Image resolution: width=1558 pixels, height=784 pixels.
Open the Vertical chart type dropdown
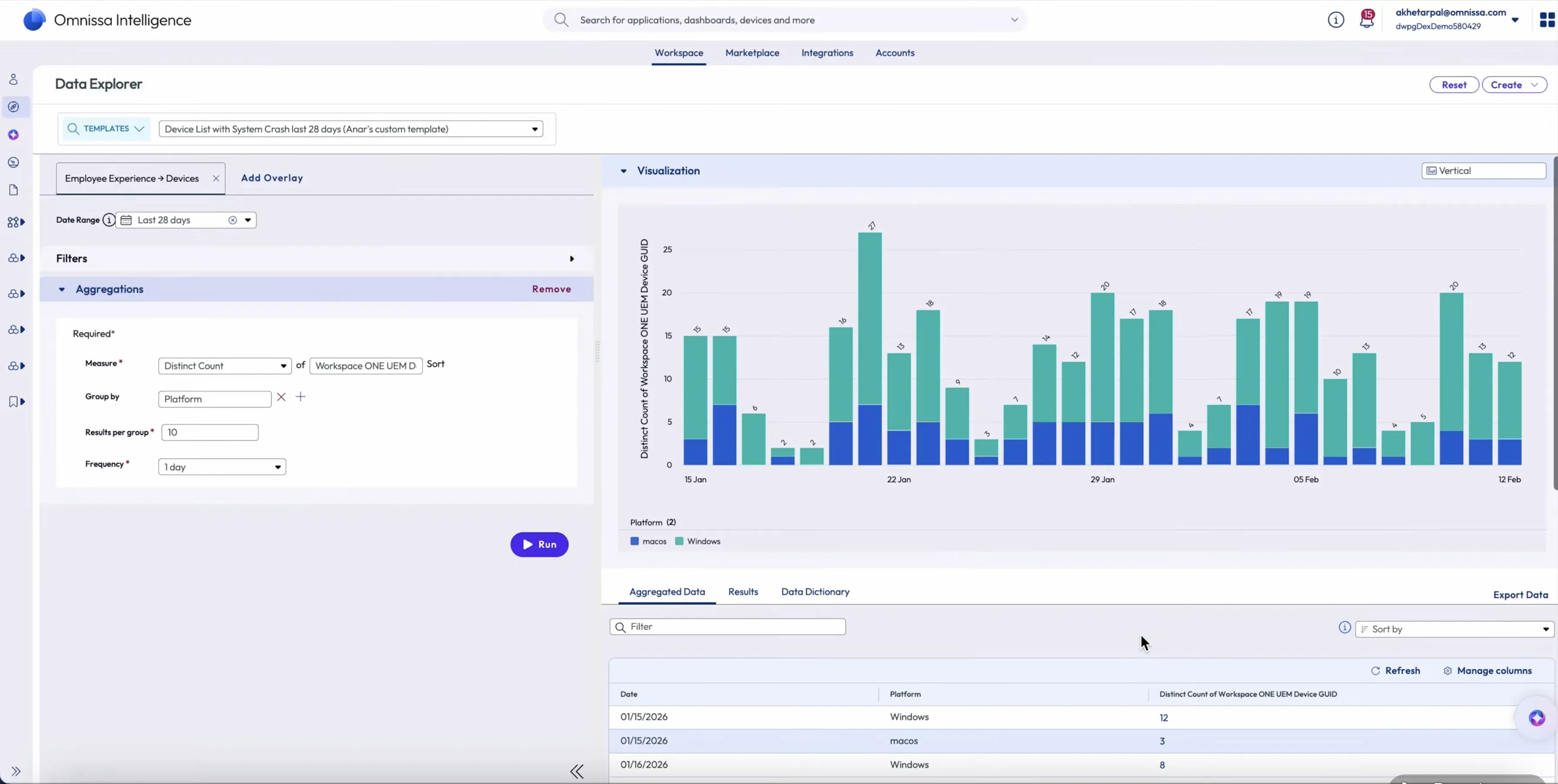pos(1484,171)
